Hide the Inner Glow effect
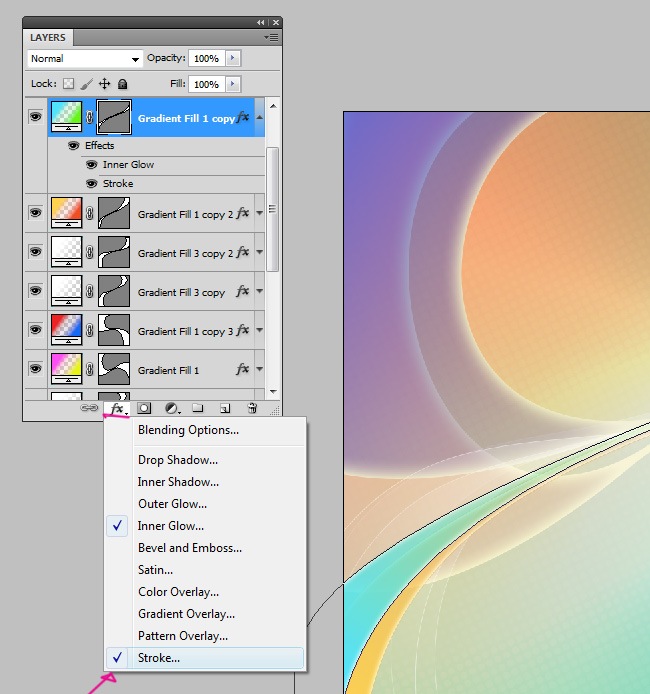The height and width of the screenshot is (694, 650). click(x=91, y=165)
